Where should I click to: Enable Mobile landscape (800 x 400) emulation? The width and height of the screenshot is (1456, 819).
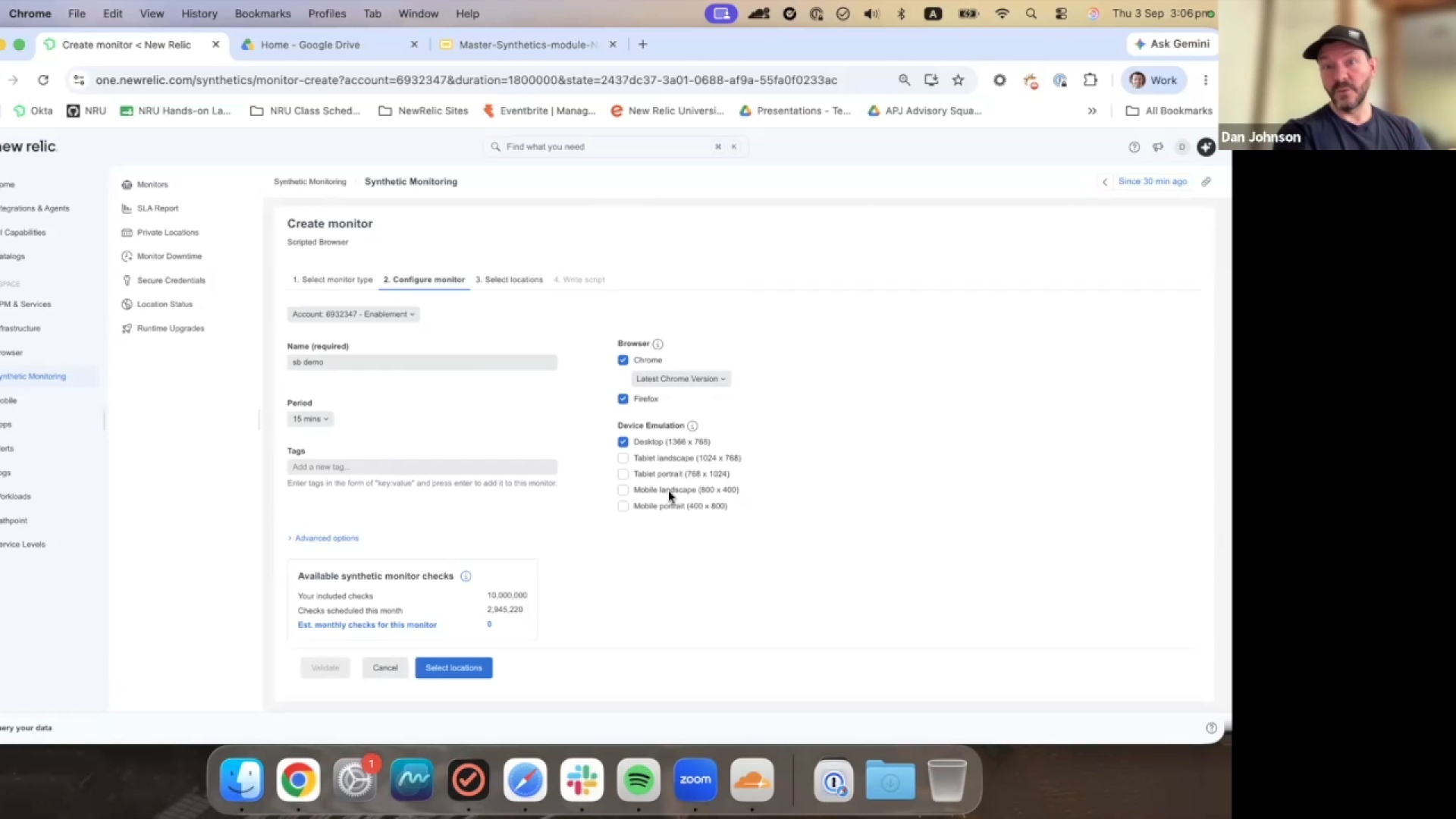point(623,490)
